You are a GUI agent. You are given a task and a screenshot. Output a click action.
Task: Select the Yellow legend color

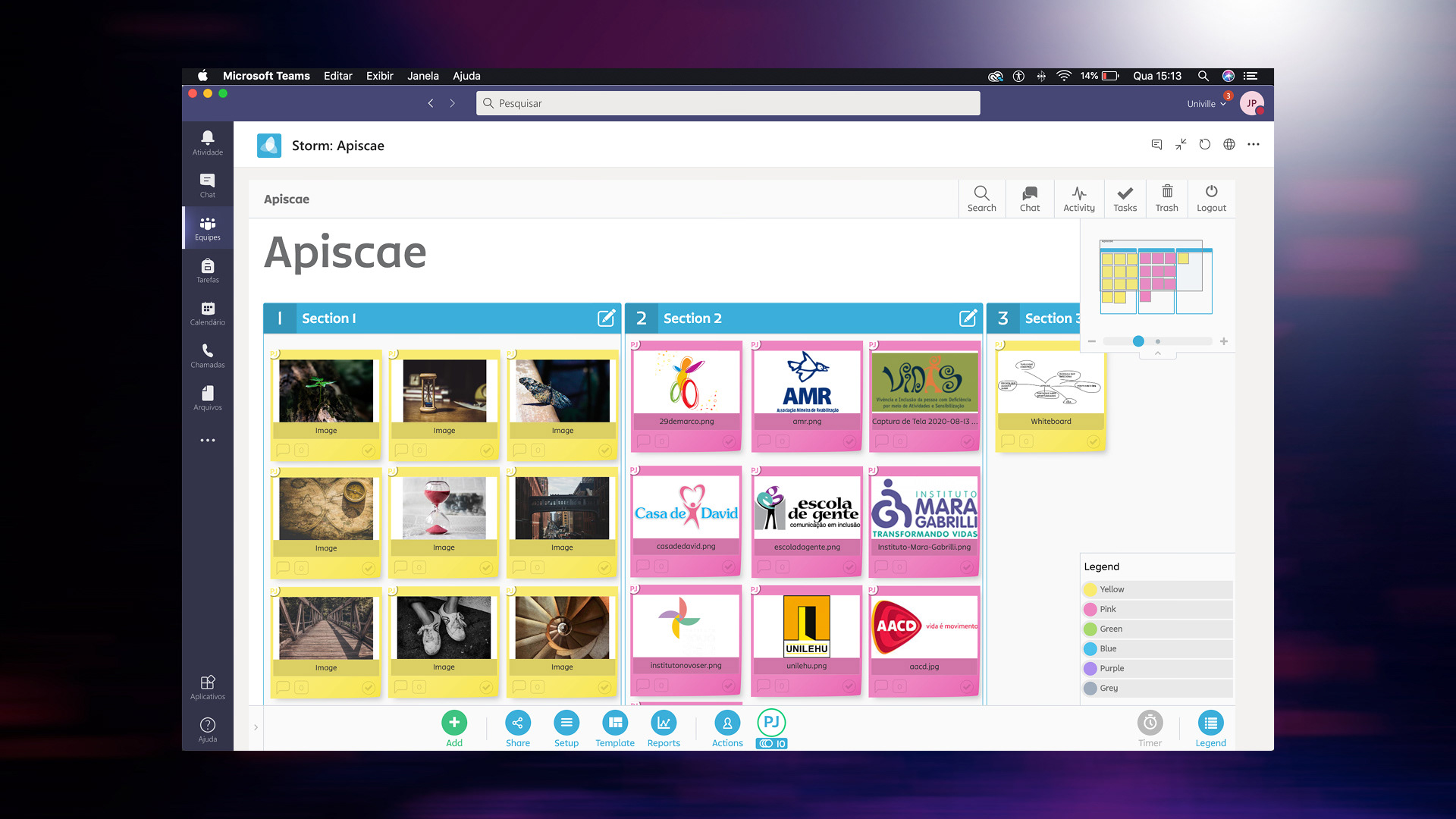tap(1157, 589)
